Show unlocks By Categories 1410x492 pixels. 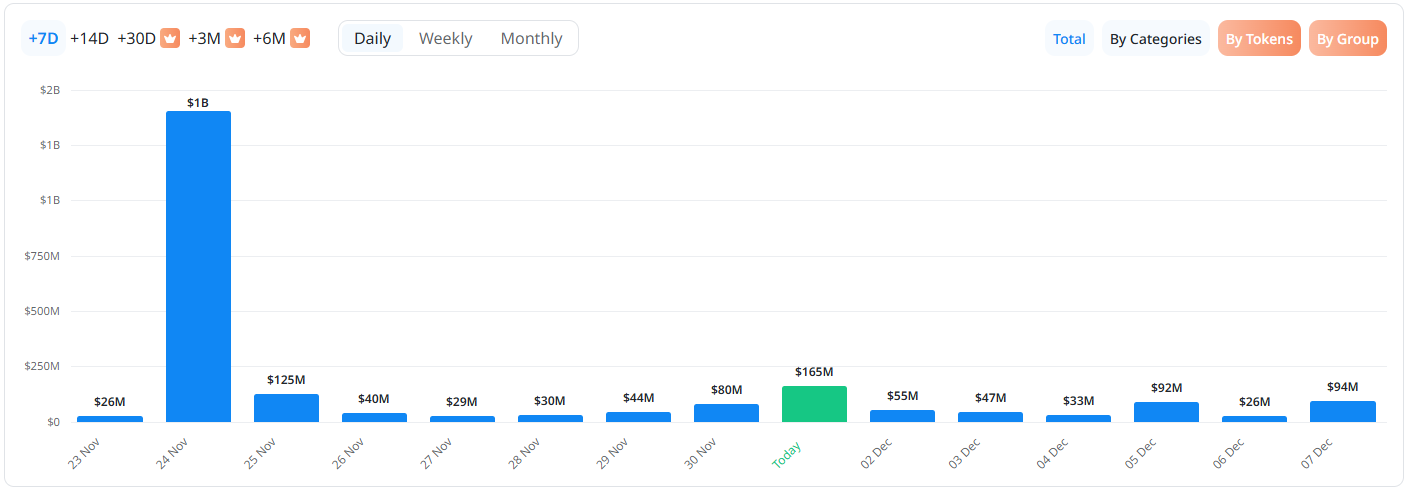(x=1155, y=39)
